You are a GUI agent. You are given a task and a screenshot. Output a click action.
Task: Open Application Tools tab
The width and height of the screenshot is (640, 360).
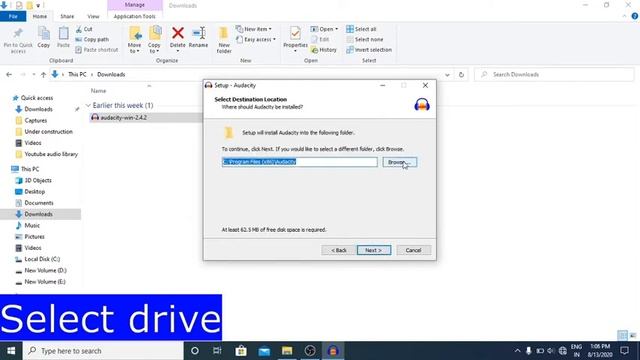click(x=135, y=16)
